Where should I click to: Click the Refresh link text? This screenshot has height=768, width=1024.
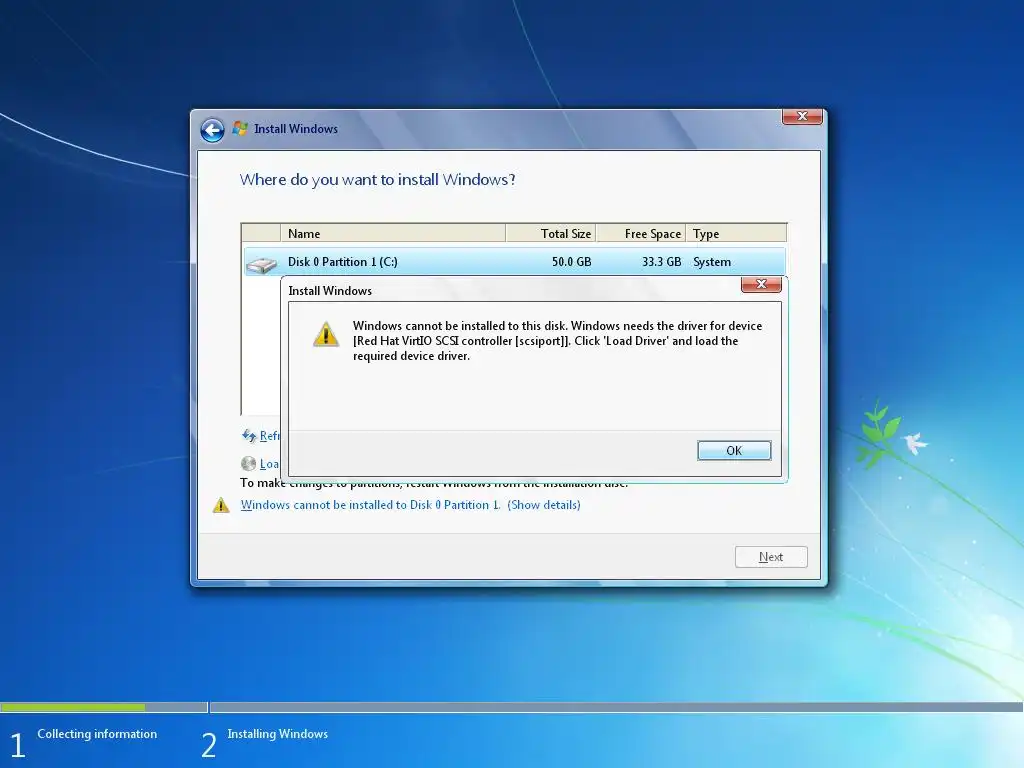(270, 436)
